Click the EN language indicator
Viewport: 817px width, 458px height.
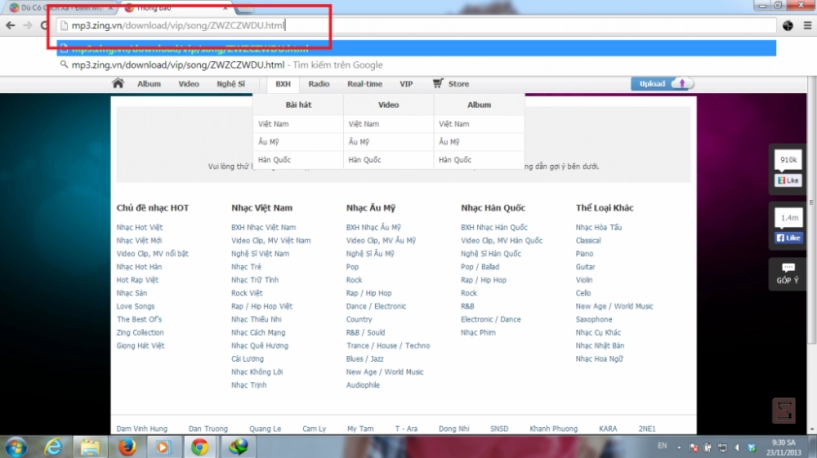(x=662, y=445)
